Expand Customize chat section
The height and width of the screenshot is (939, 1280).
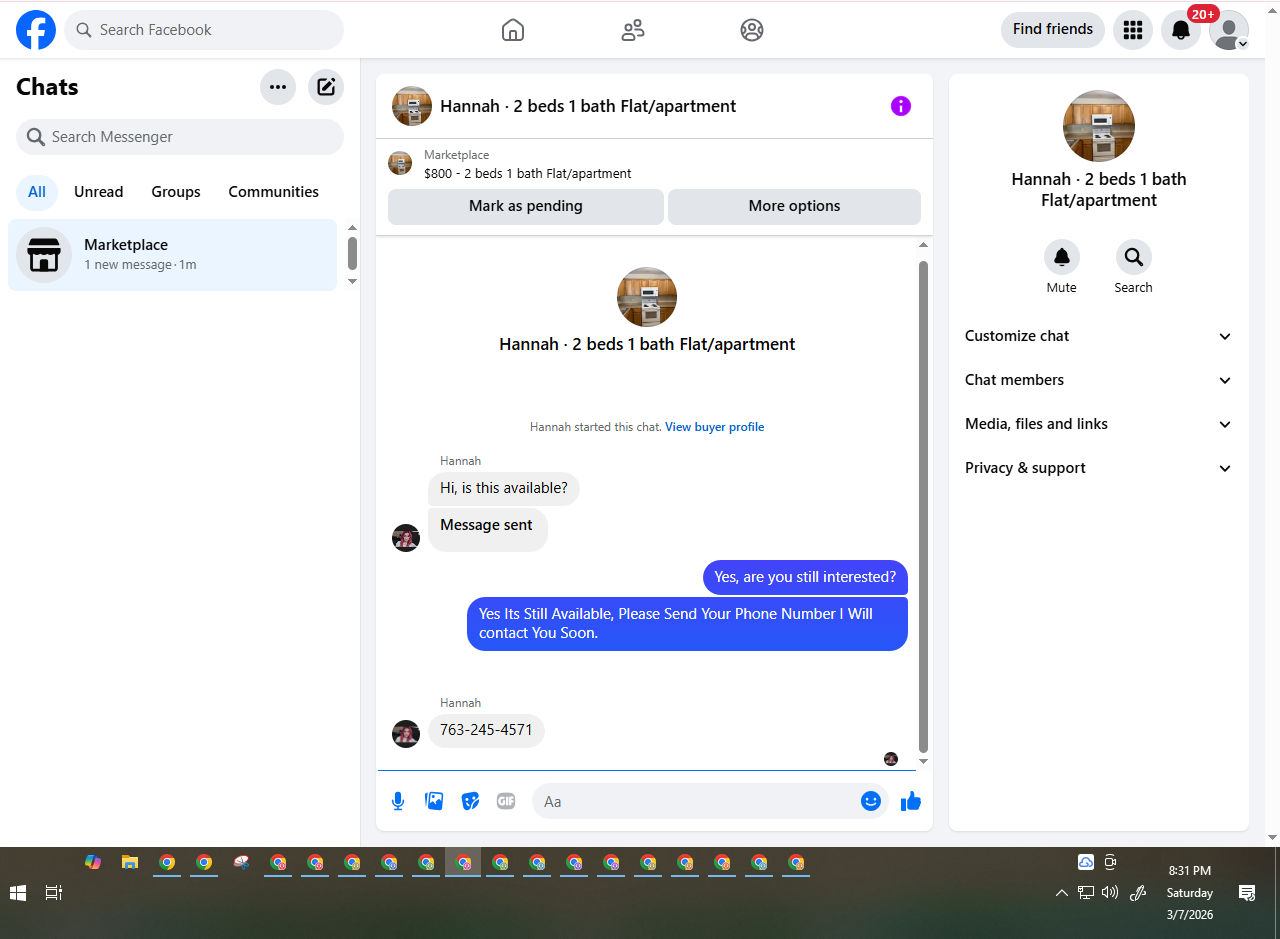click(x=1099, y=336)
